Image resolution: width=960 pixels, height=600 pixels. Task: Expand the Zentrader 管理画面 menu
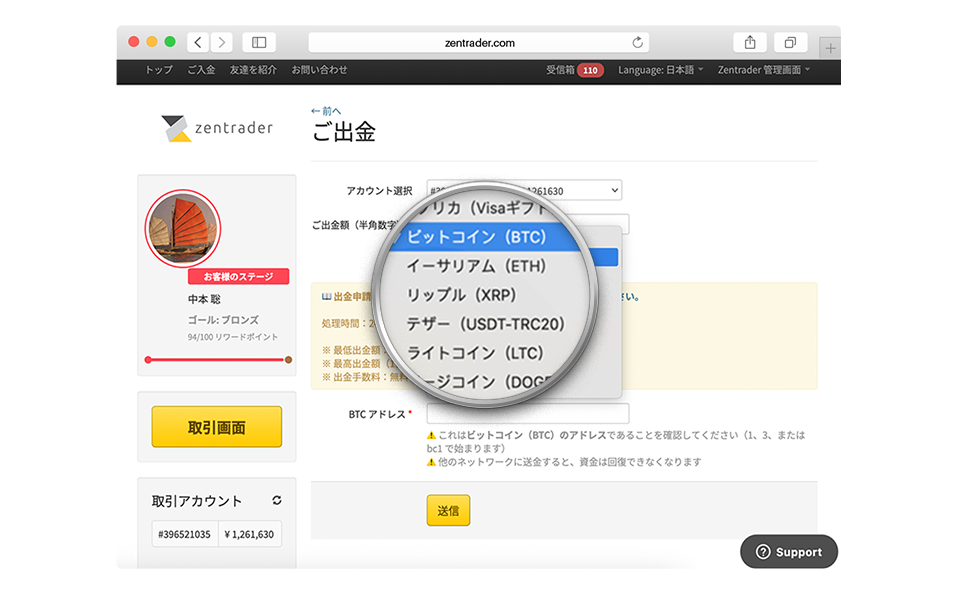click(763, 70)
